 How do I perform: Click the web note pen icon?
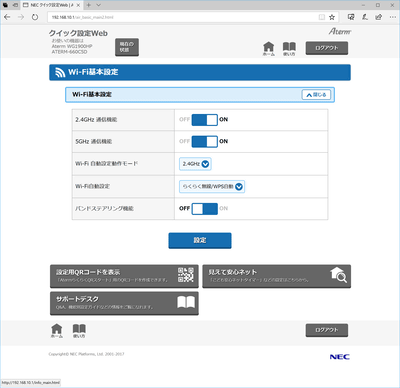pyautogui.click(x=365, y=17)
